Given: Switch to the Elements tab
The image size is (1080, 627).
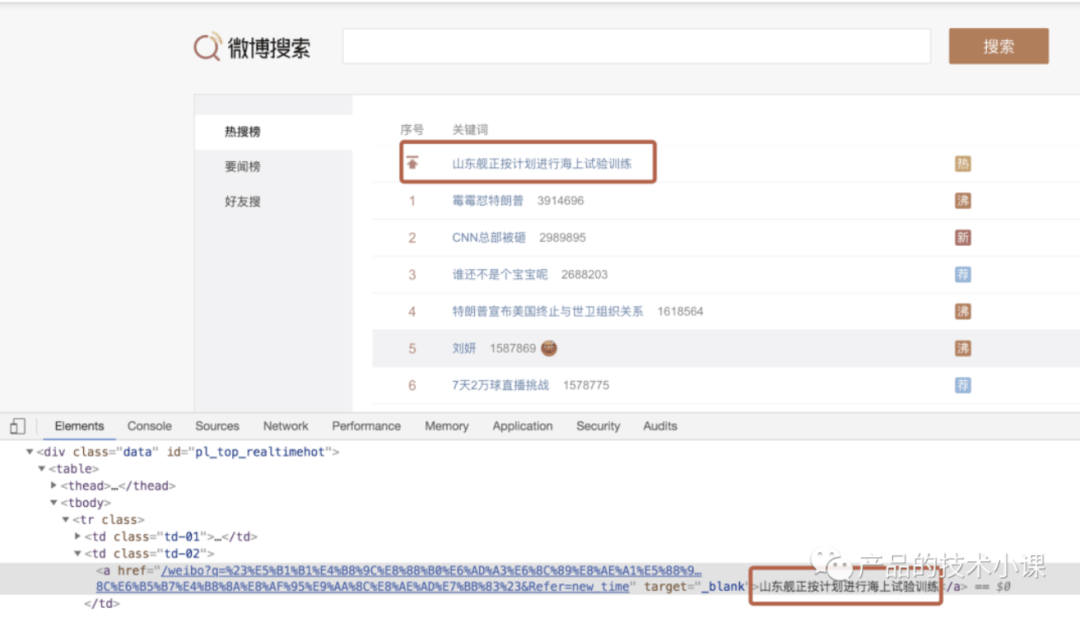Looking at the screenshot, I should (79, 426).
